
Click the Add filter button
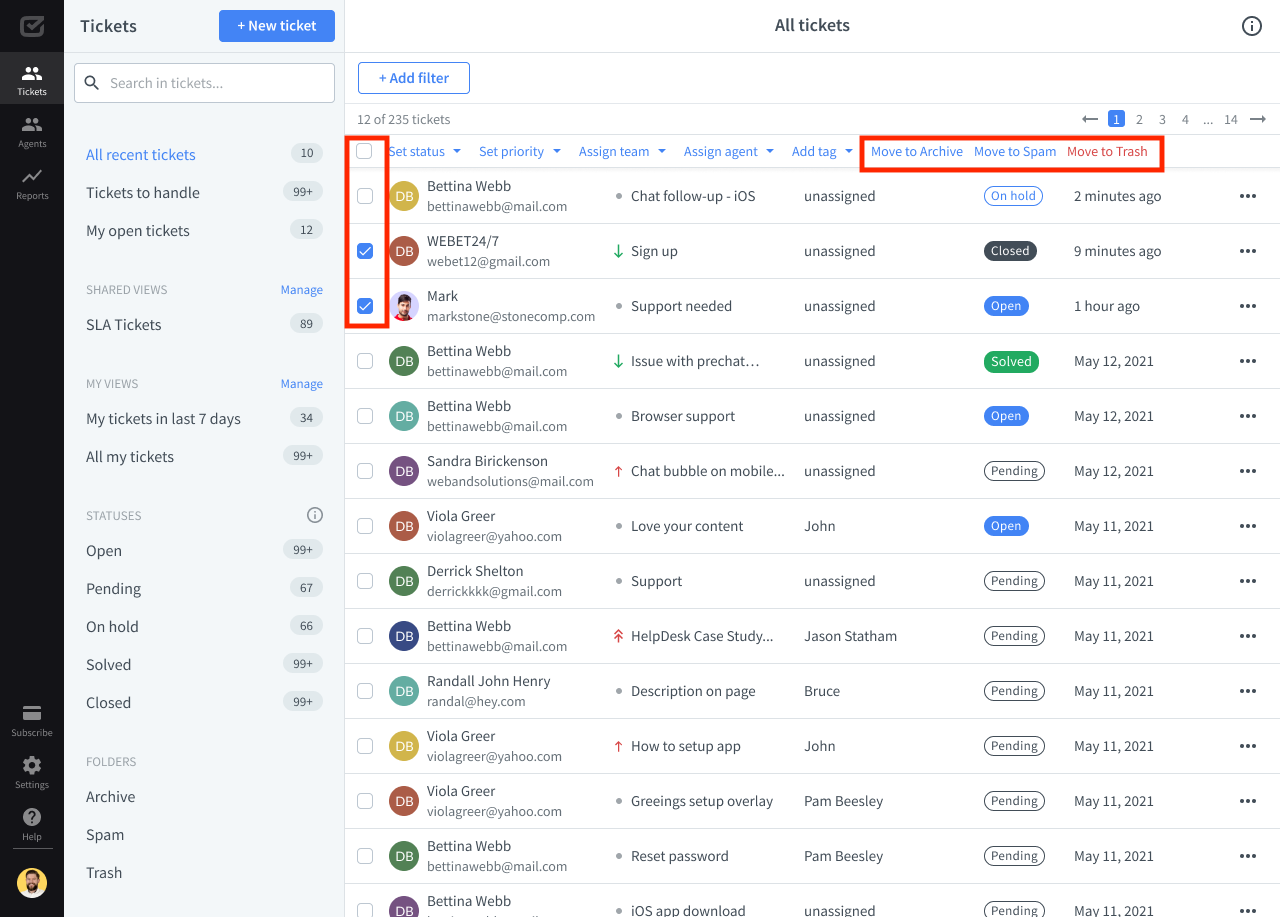pyautogui.click(x=414, y=78)
